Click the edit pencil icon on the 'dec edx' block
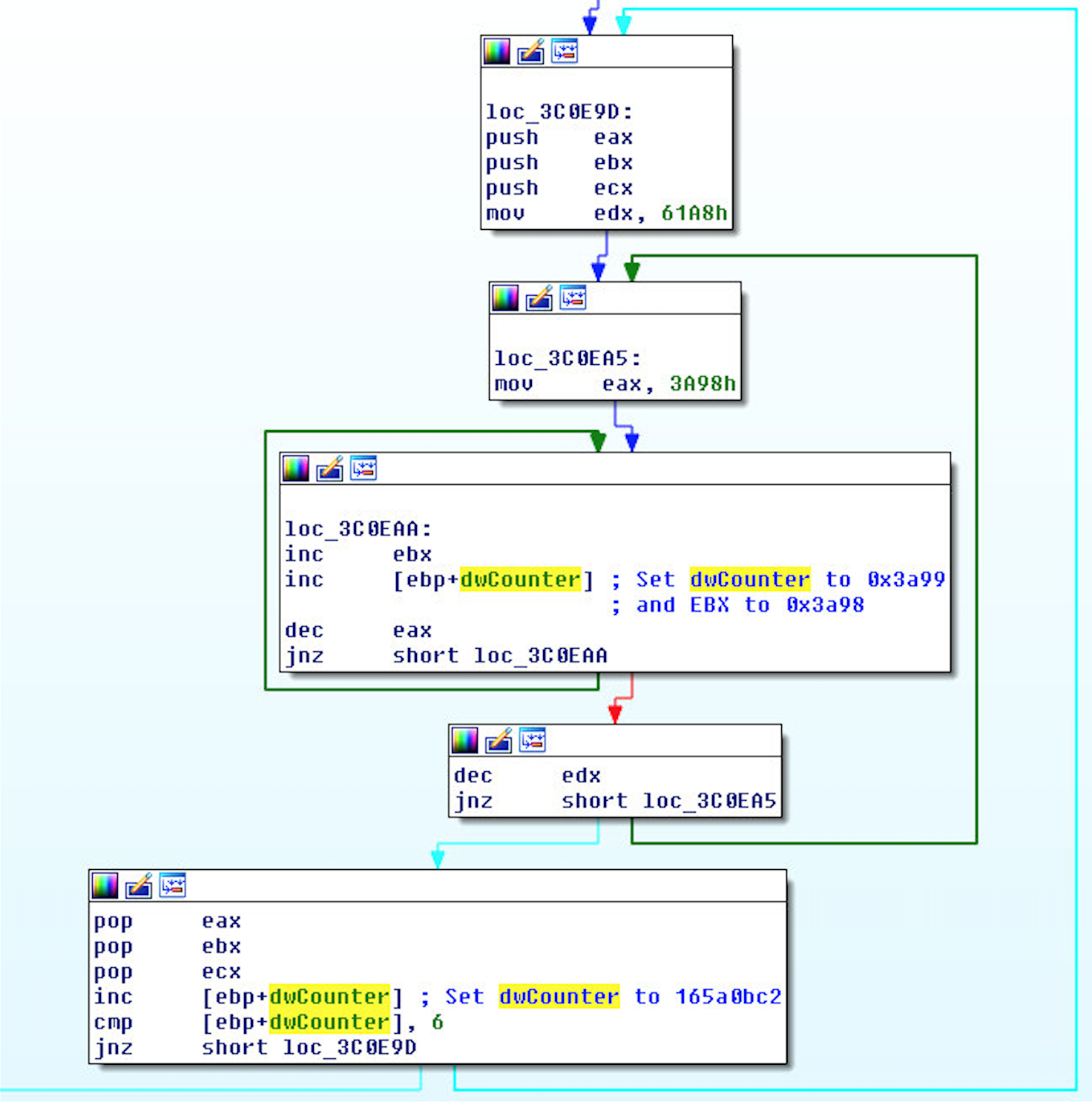The height and width of the screenshot is (1102, 1092). pyautogui.click(x=499, y=740)
